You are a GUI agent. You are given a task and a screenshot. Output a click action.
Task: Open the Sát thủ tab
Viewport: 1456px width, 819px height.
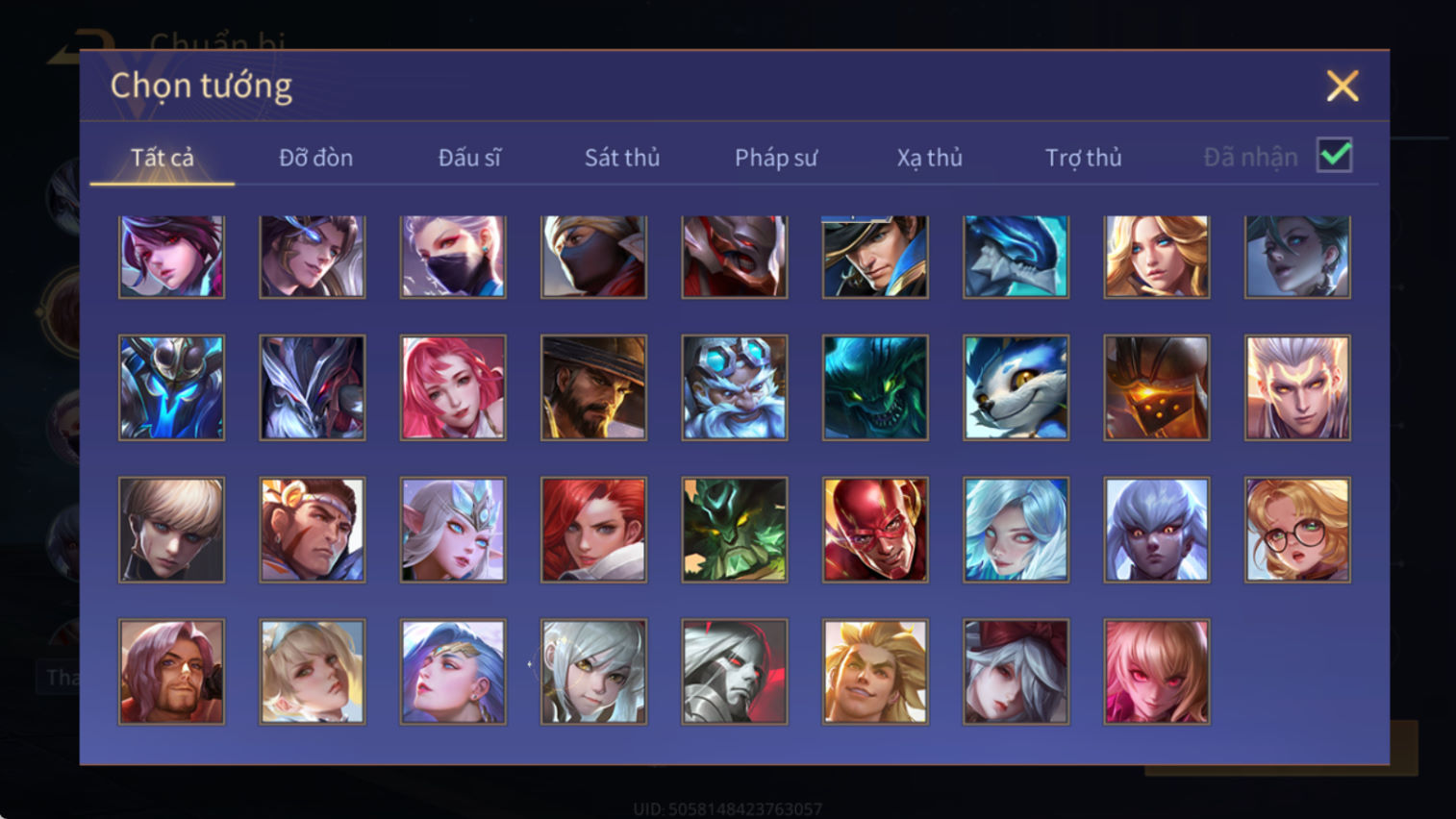click(622, 158)
